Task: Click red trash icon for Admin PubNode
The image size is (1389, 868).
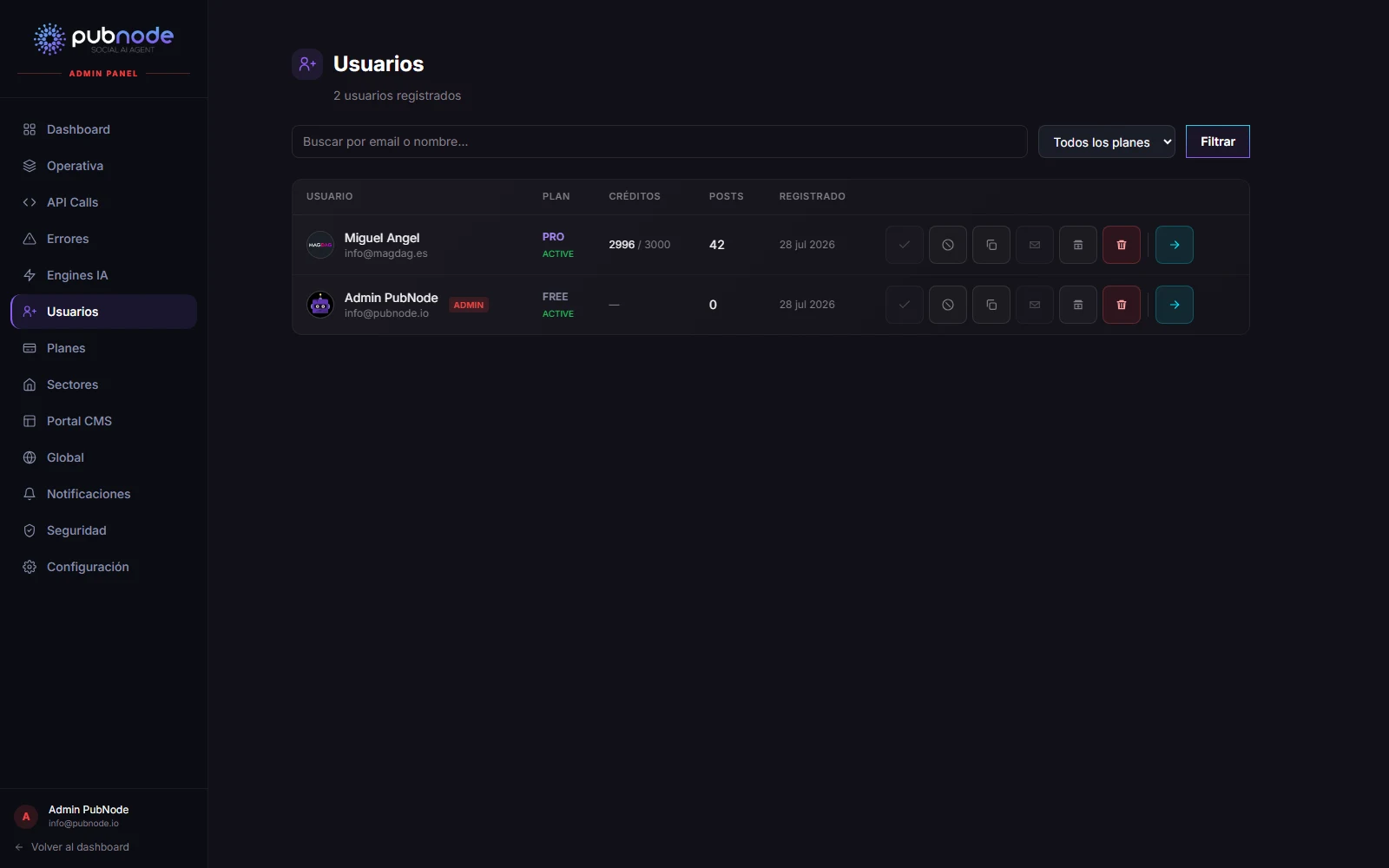Action: coord(1122,305)
